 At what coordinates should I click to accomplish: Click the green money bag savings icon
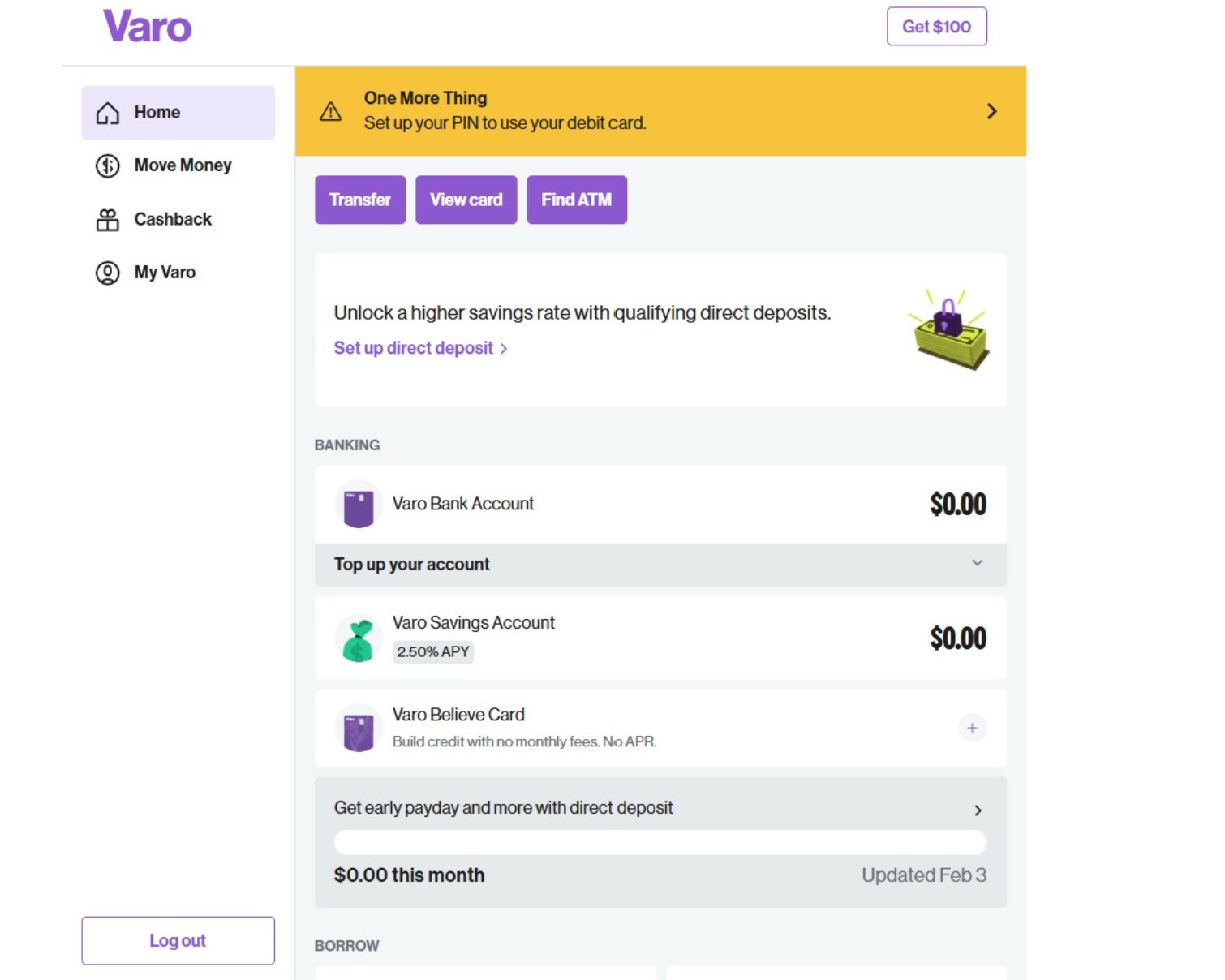(x=359, y=639)
